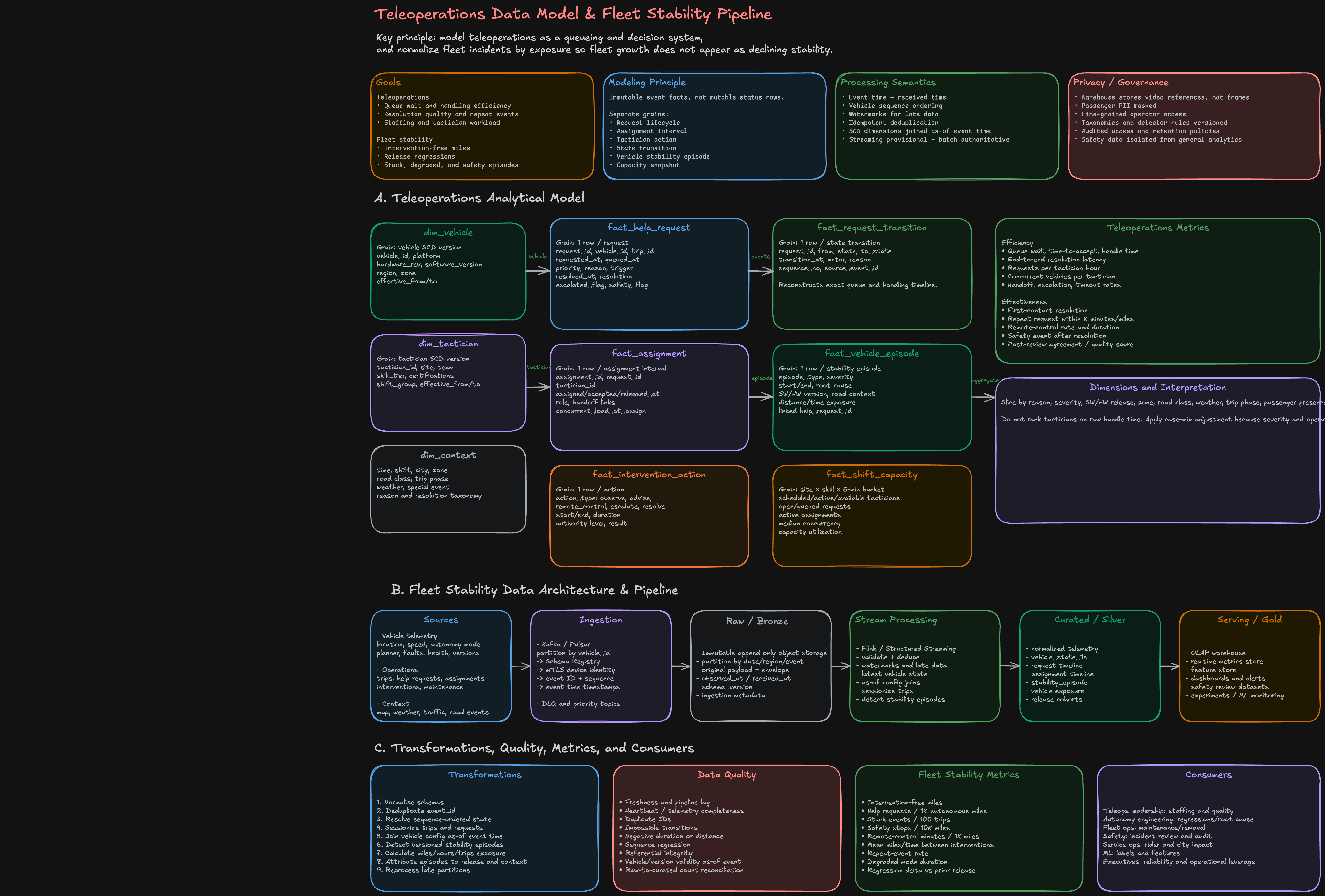Select section heading 'A. Teleoperations Analytical Model'
This screenshot has width=1325, height=896.
point(479,198)
